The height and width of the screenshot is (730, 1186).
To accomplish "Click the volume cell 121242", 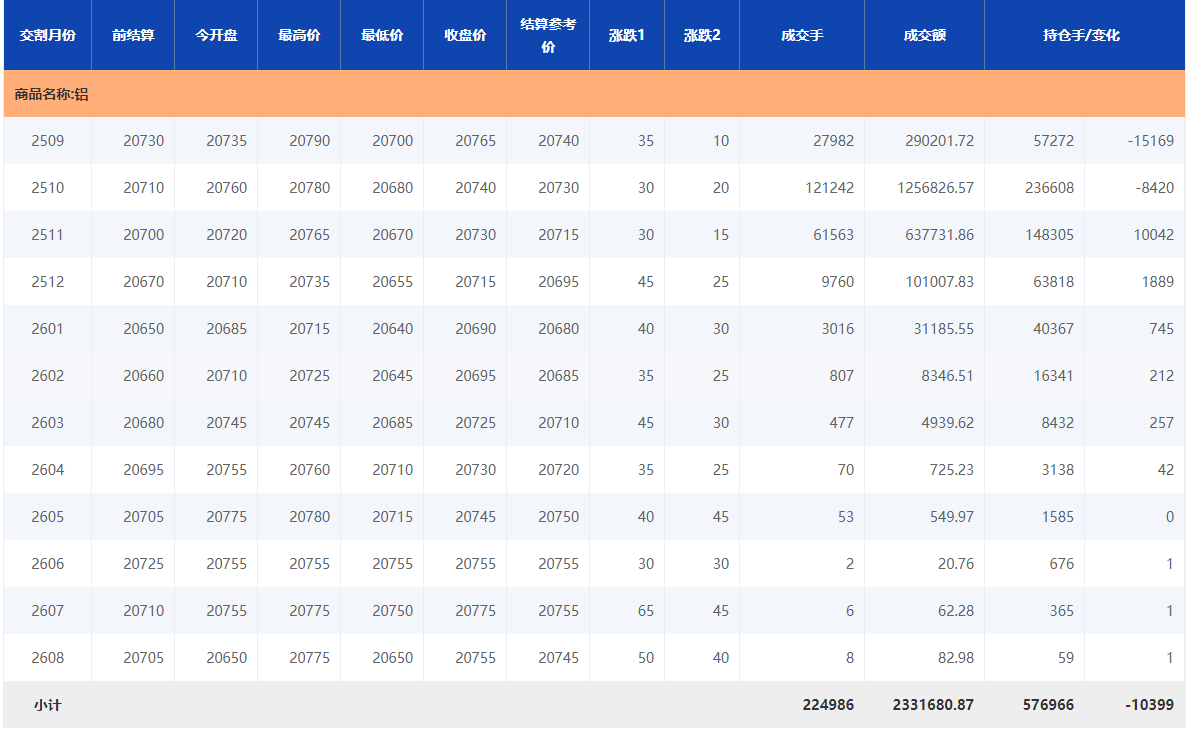I will [x=829, y=188].
